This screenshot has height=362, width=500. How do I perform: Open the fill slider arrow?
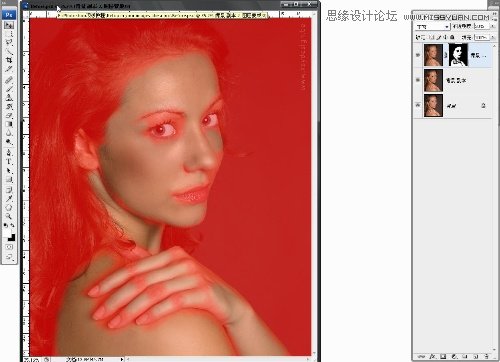pyautogui.click(x=493, y=37)
